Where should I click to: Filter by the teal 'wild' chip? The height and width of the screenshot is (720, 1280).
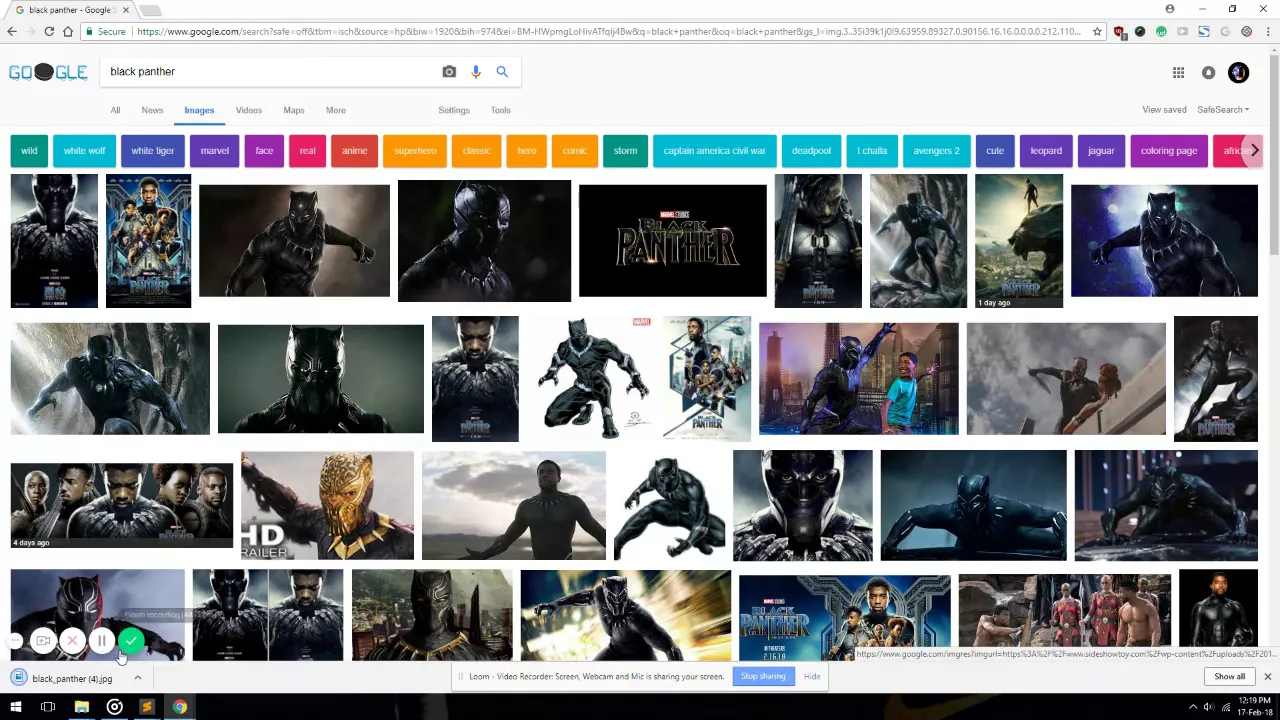29,151
